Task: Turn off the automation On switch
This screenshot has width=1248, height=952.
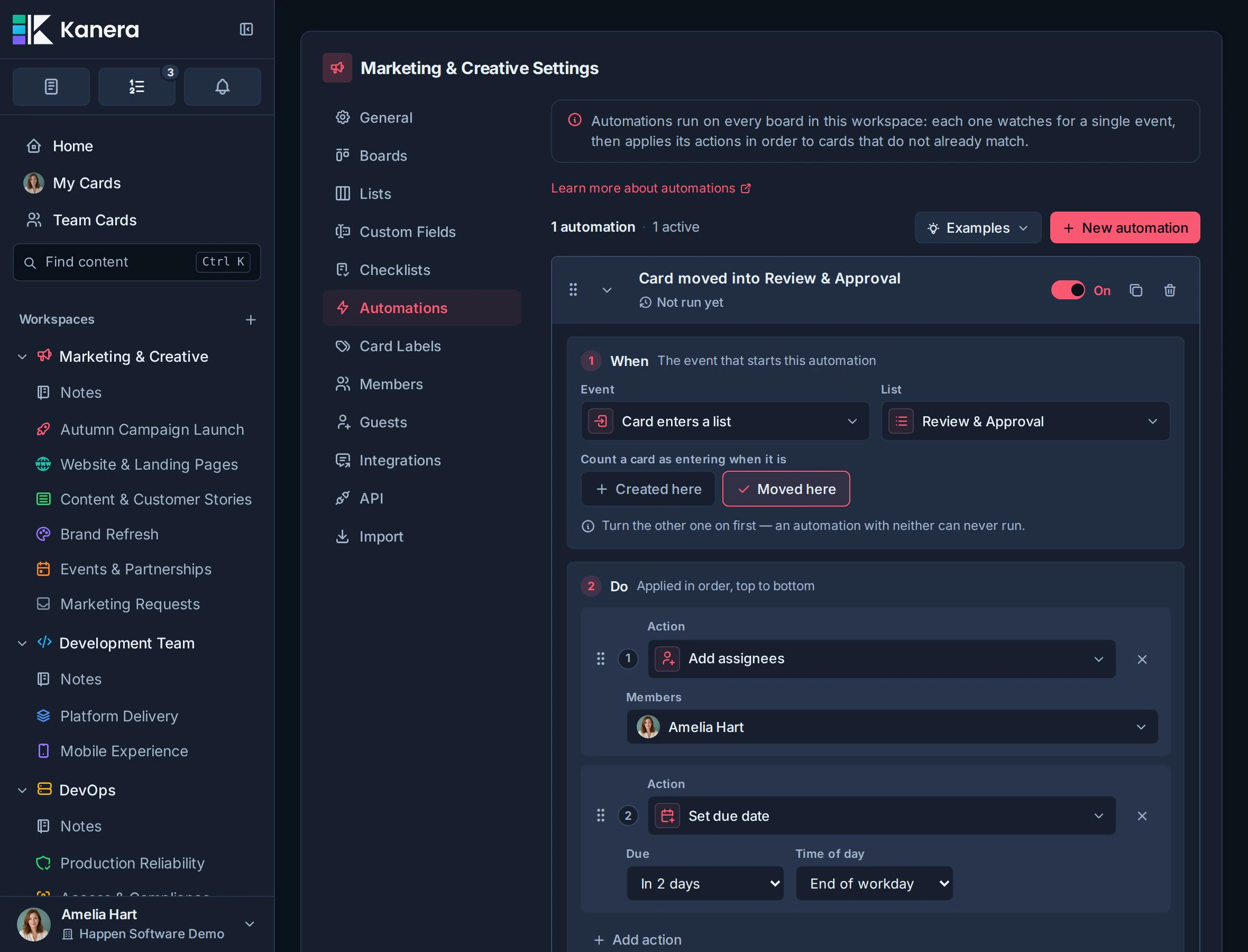Action: (1068, 290)
